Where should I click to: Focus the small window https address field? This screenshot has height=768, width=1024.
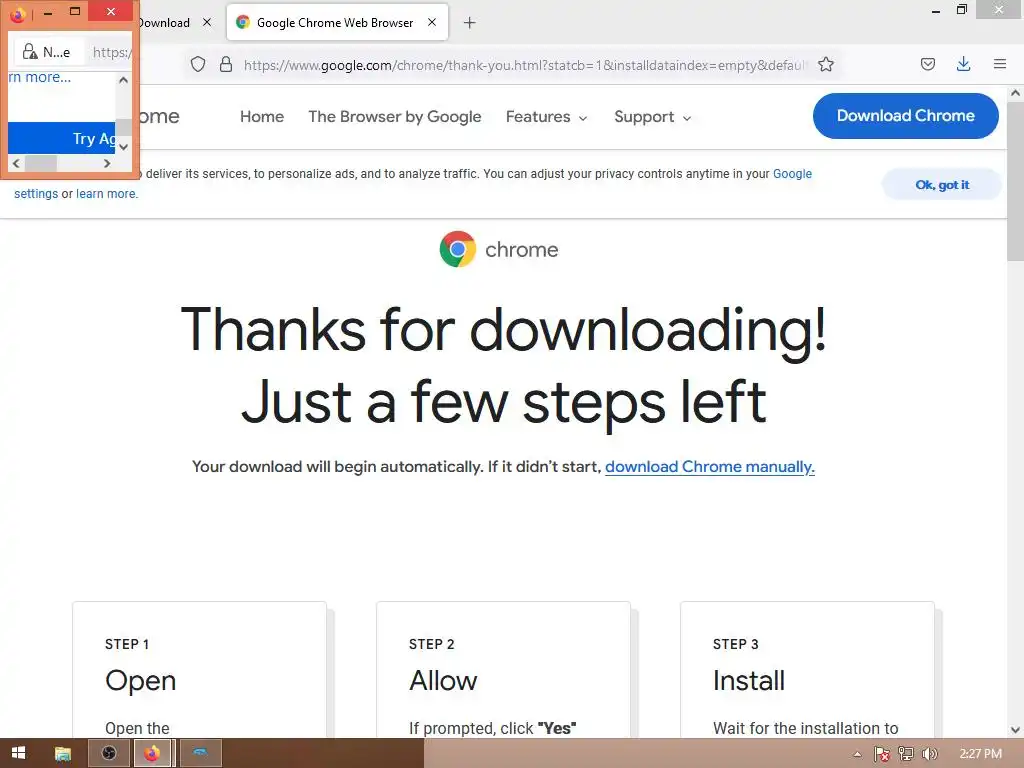click(112, 52)
